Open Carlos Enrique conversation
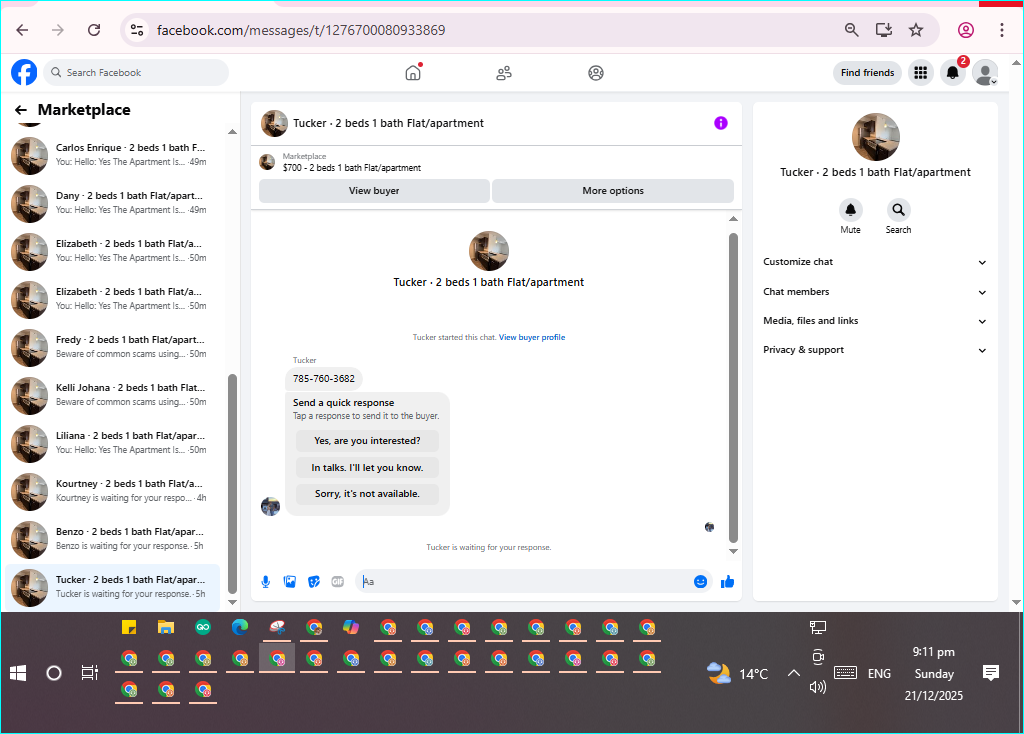The image size is (1024, 734). coord(112,155)
